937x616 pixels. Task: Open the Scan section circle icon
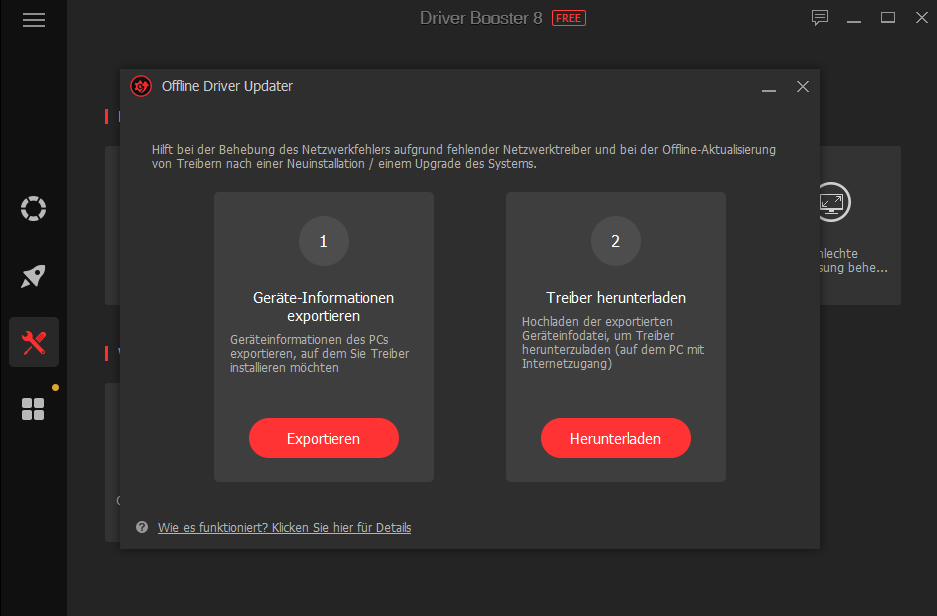pyautogui.click(x=33, y=209)
